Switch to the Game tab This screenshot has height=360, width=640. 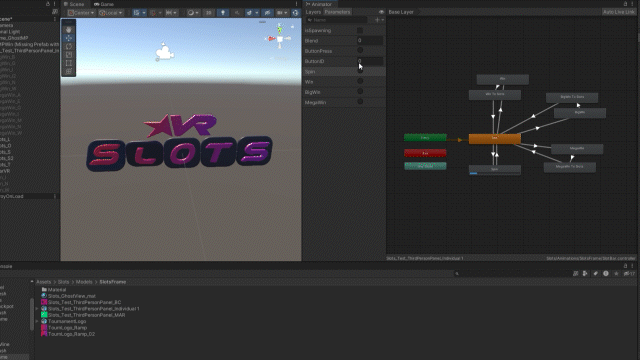tap(104, 4)
